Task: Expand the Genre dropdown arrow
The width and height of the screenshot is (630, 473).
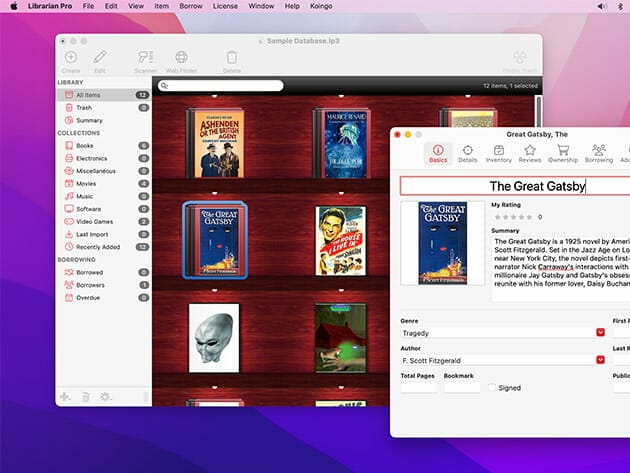Action: pos(600,332)
